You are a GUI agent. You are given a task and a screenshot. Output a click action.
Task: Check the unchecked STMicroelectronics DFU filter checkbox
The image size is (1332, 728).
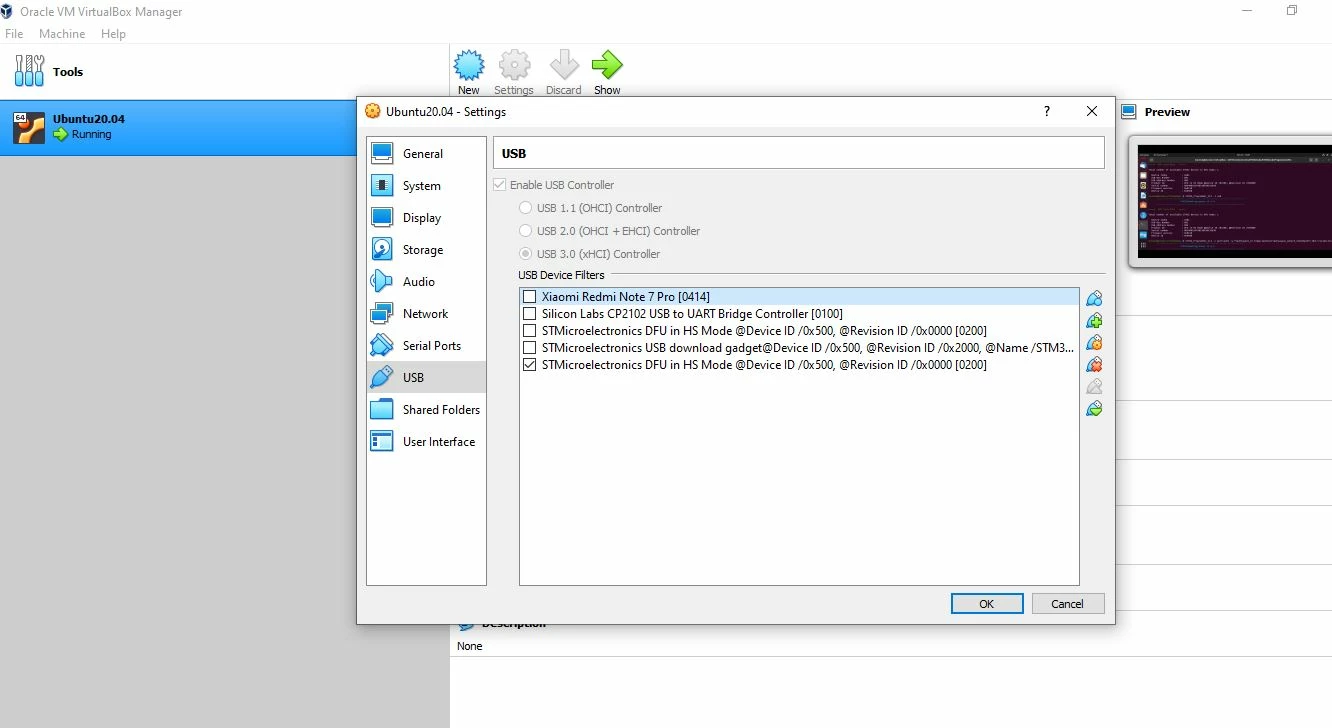(x=530, y=331)
